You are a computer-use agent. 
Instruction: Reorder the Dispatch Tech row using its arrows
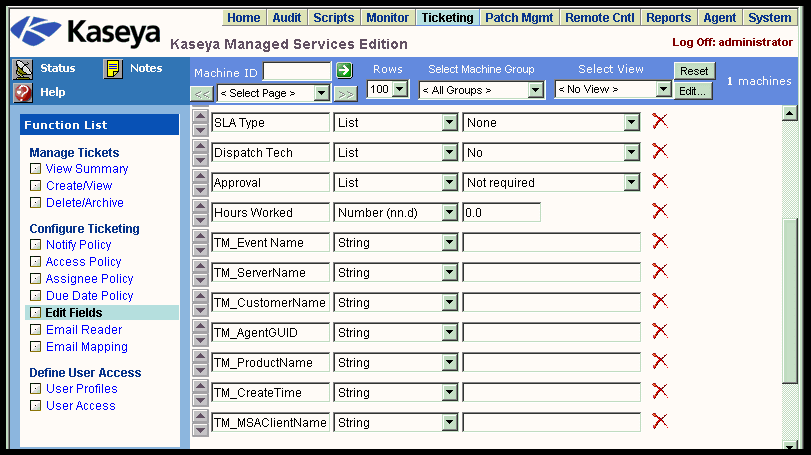click(x=200, y=152)
